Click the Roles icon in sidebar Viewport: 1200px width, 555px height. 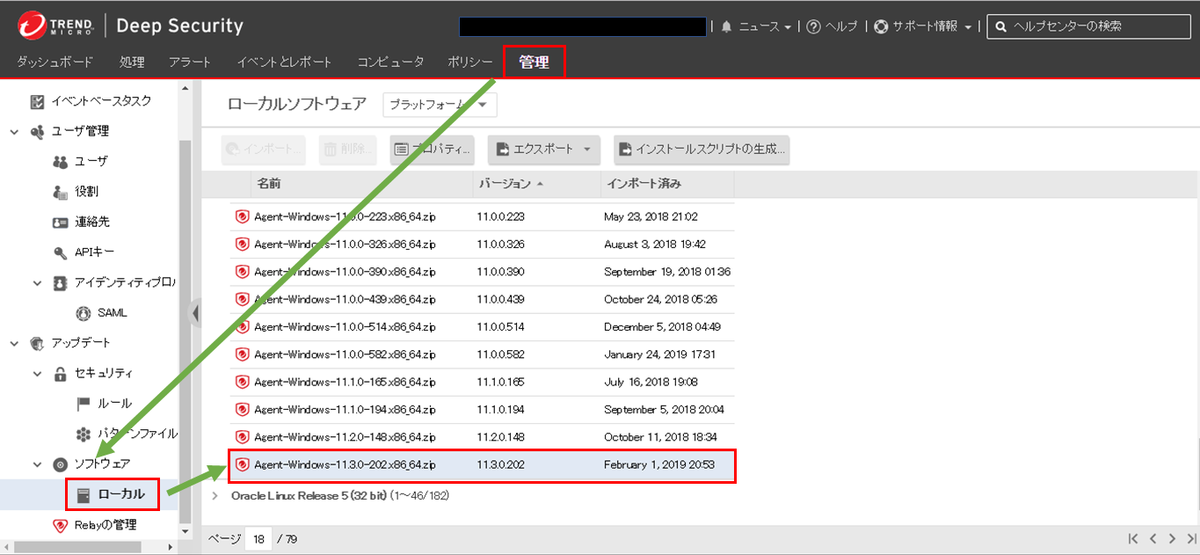(59, 191)
